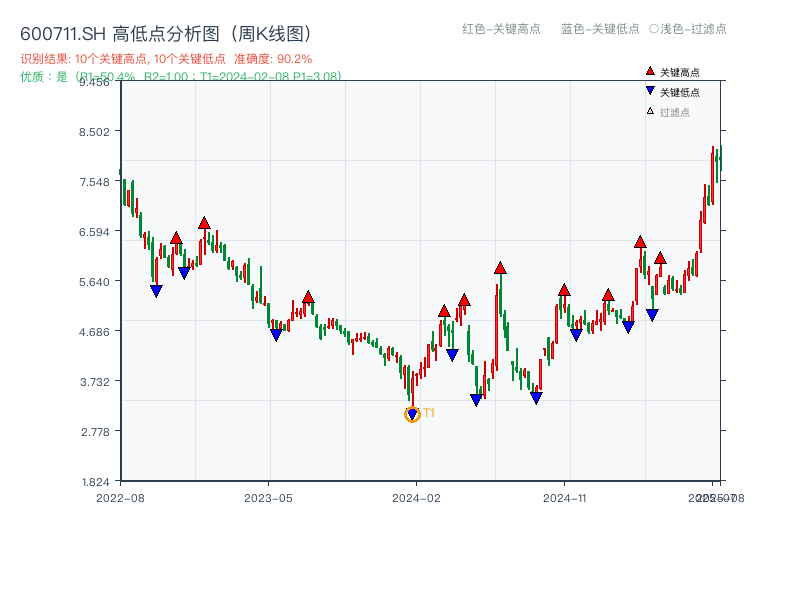800x600 pixels.
Task: Select the first blue low-point marker on the chart
Action: pyautogui.click(x=156, y=291)
